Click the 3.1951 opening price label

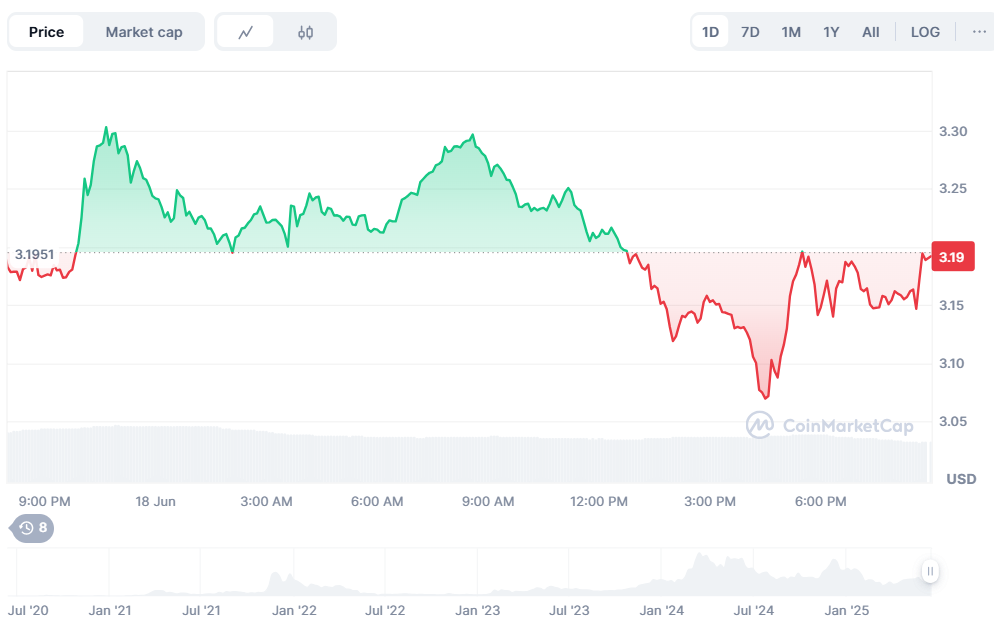tap(34, 255)
